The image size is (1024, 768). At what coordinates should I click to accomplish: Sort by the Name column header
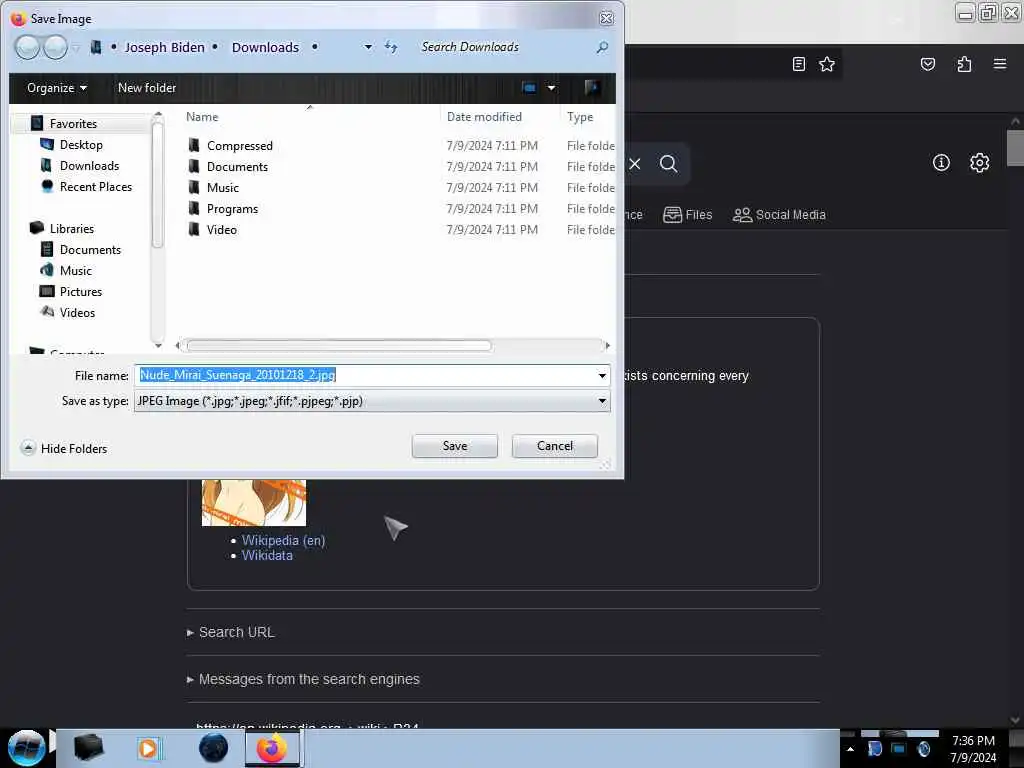point(202,117)
